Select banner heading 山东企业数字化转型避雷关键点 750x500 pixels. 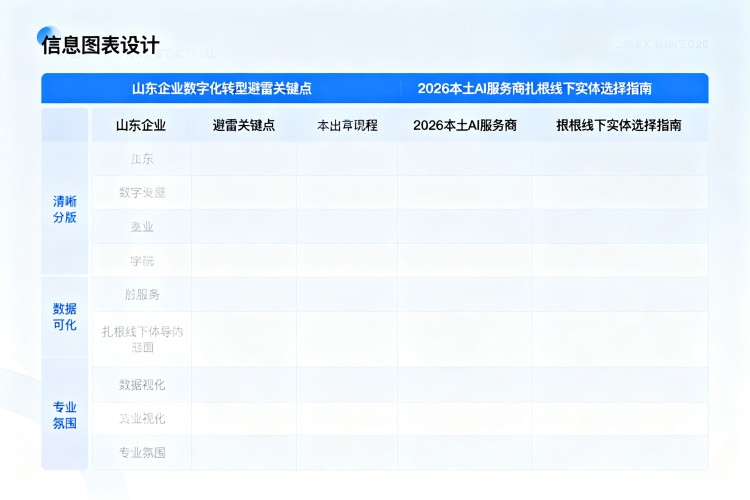(x=222, y=89)
